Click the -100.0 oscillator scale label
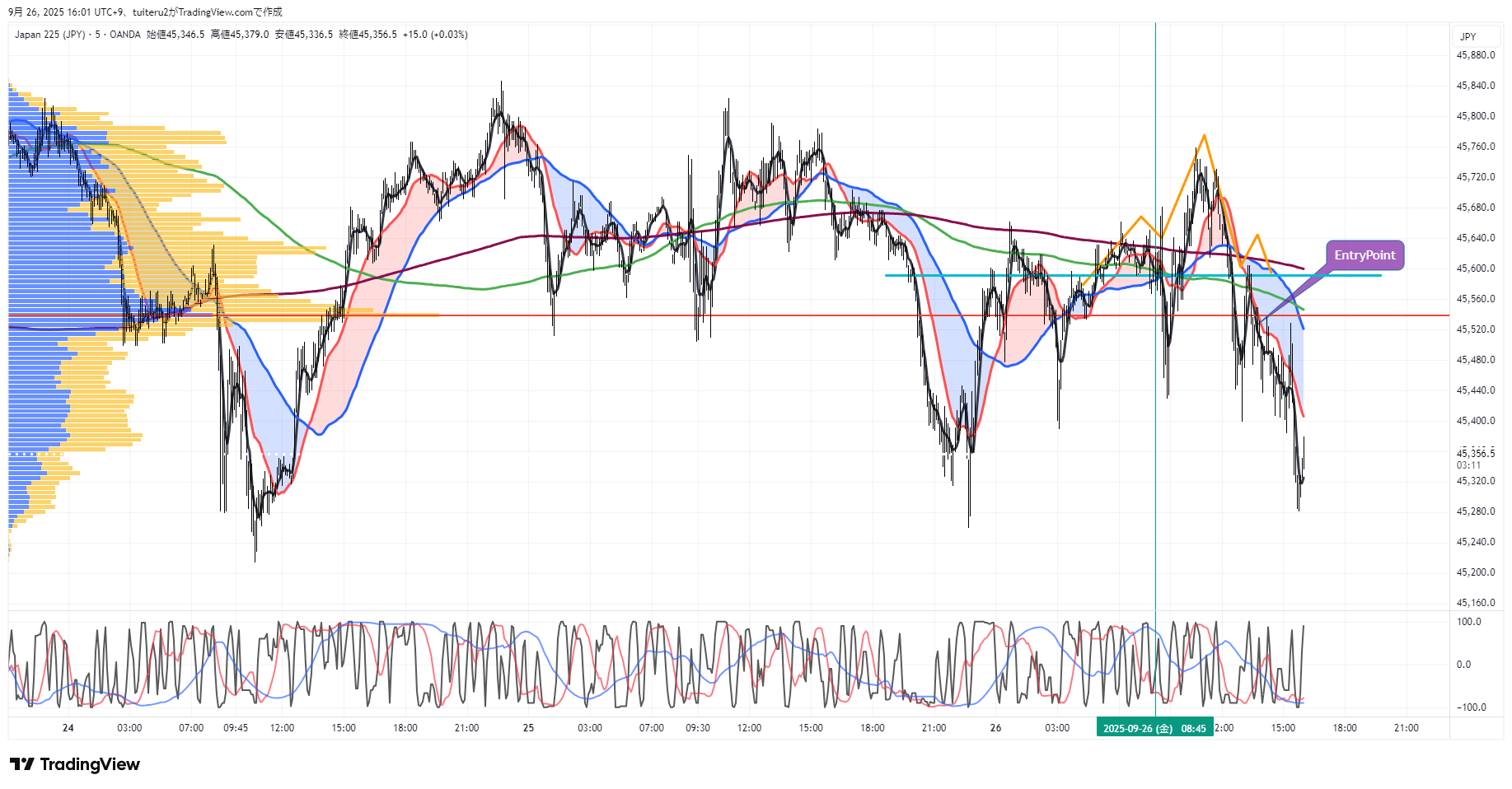 pyautogui.click(x=1471, y=707)
